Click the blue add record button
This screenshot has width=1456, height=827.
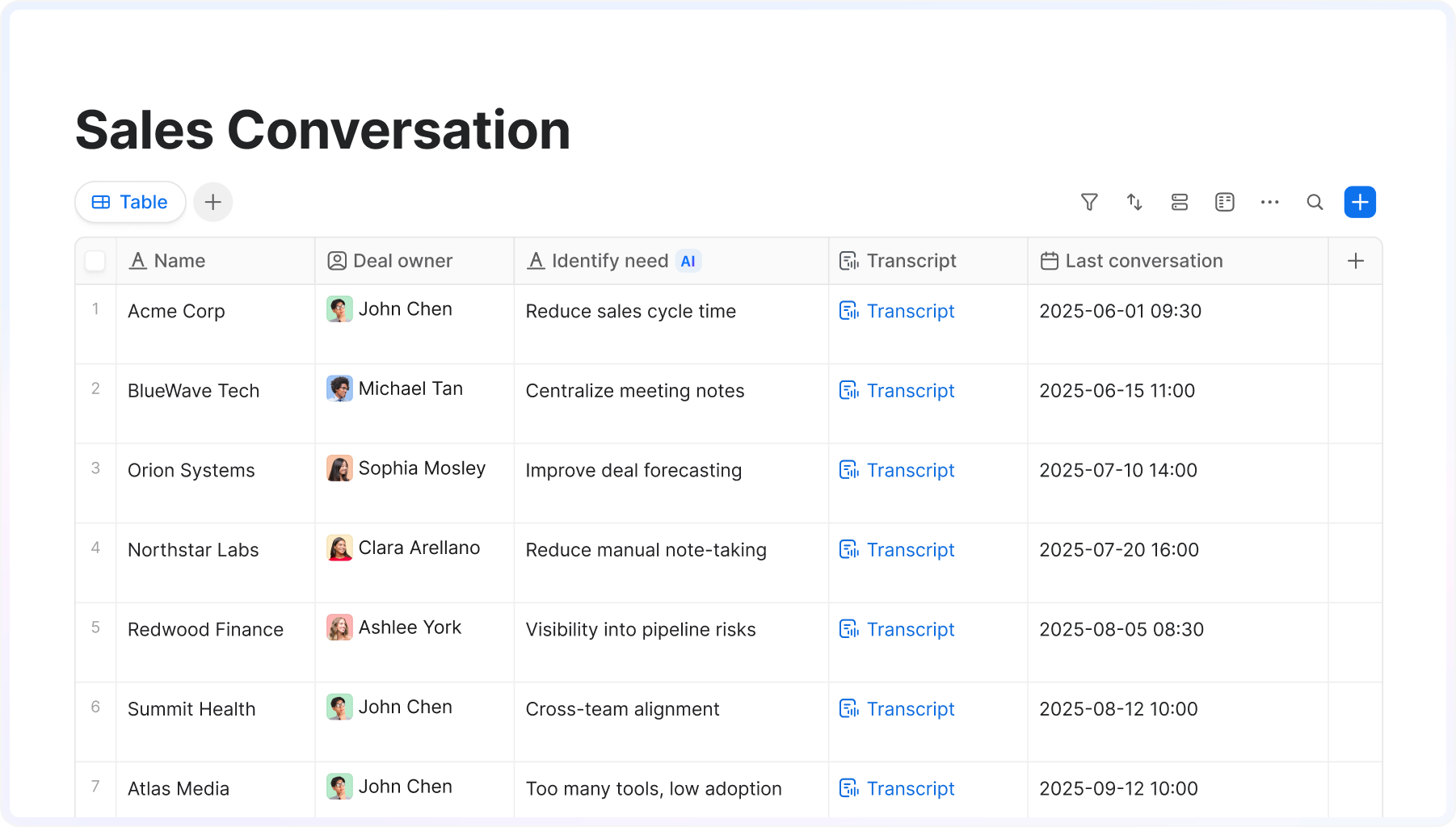[1360, 202]
